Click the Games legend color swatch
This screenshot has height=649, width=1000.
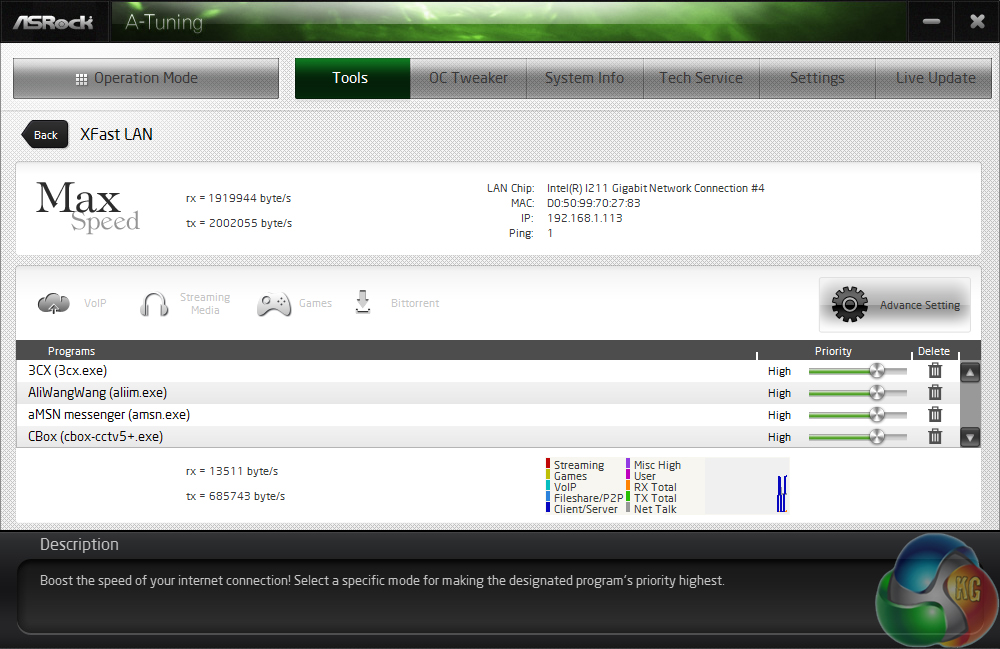[548, 475]
